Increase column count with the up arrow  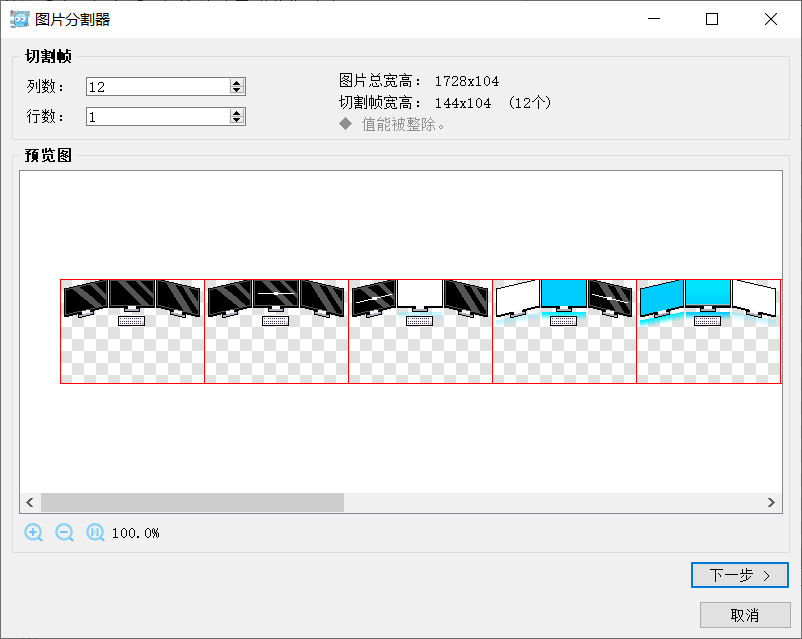tap(237, 83)
